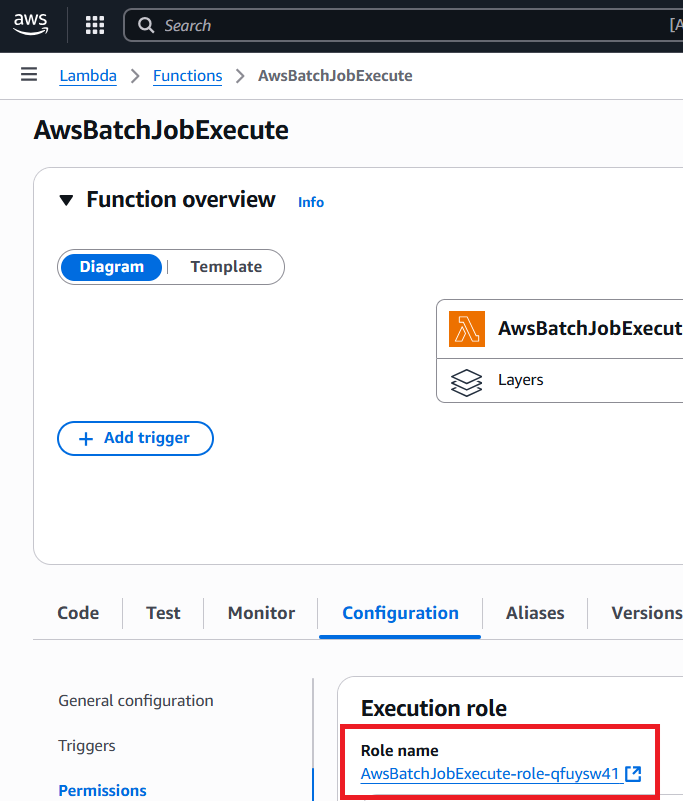
Task: Switch overview to Diagram view
Action: tap(111, 267)
